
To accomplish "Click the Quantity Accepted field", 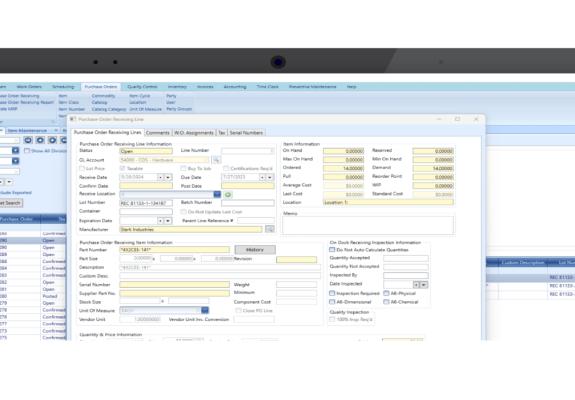I will (x=406, y=258).
